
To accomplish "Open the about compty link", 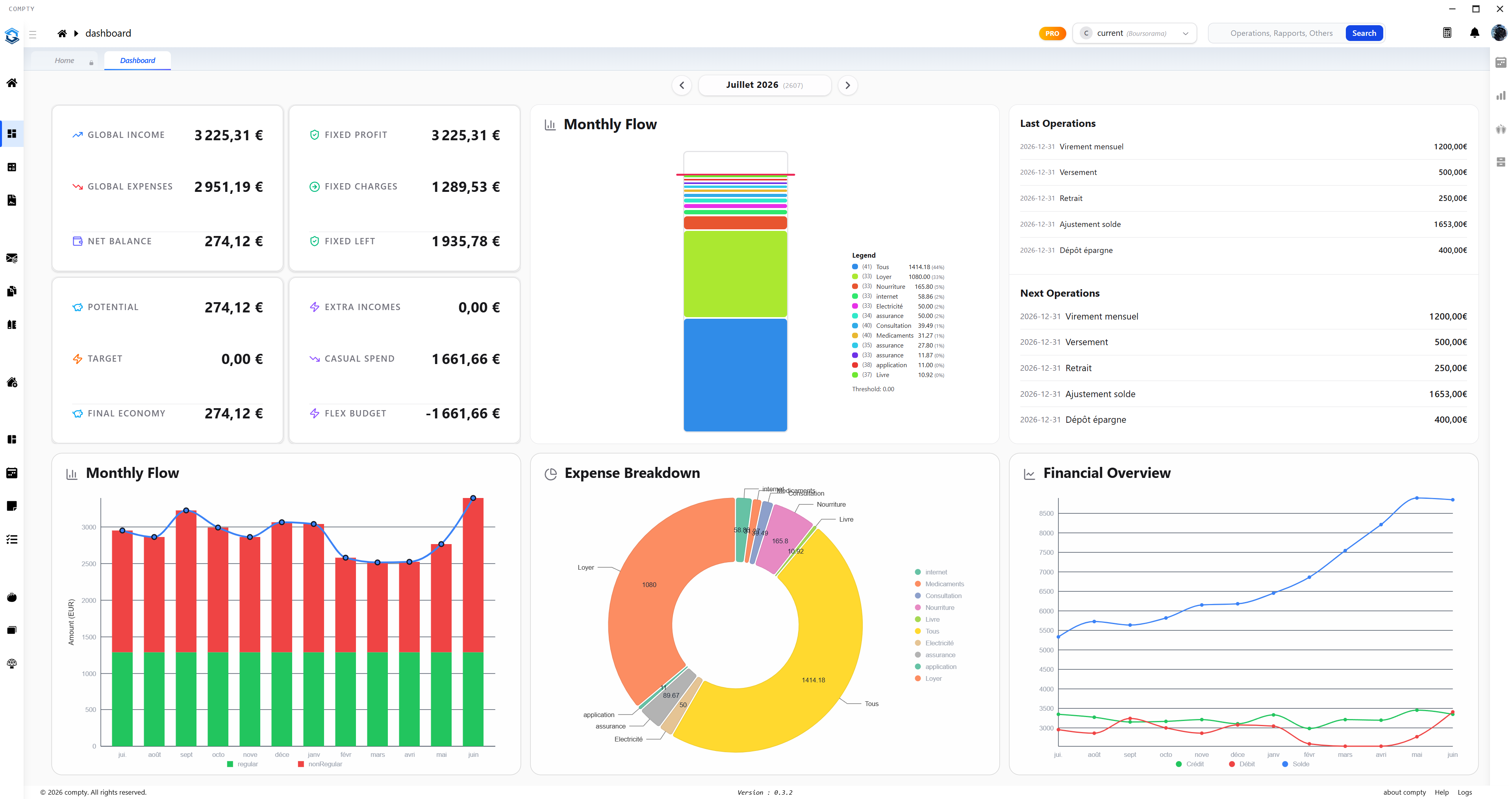I will [1404, 792].
